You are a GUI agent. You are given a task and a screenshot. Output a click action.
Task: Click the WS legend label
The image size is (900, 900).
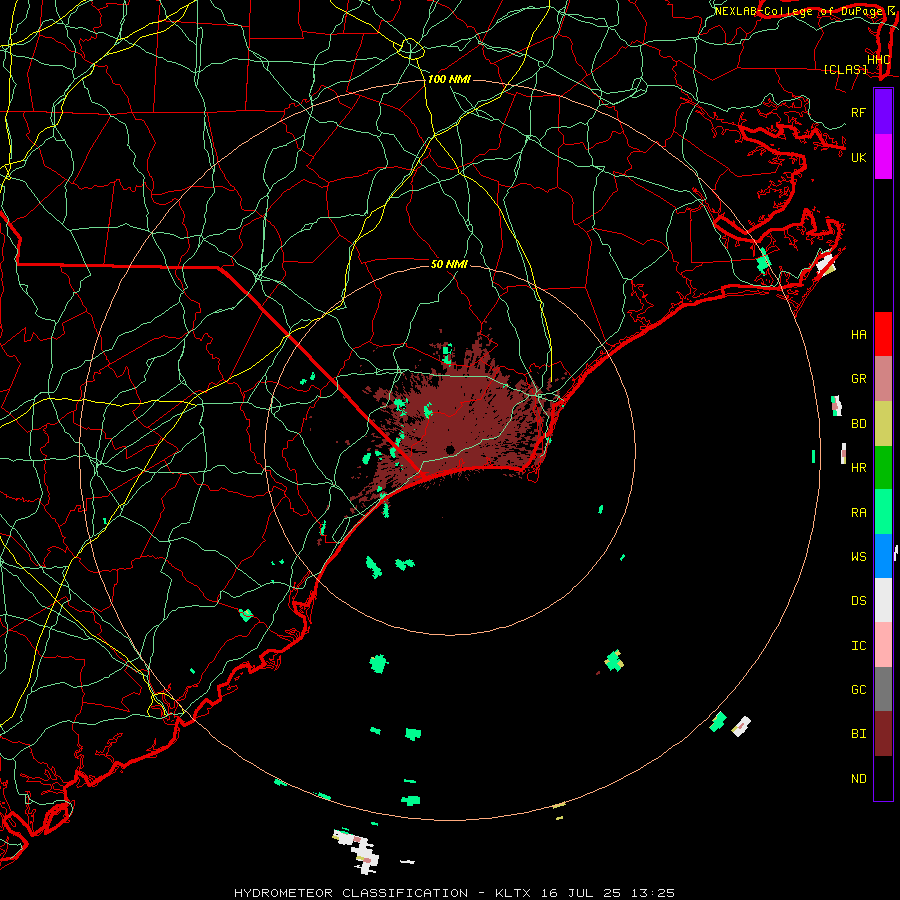pyautogui.click(x=858, y=557)
